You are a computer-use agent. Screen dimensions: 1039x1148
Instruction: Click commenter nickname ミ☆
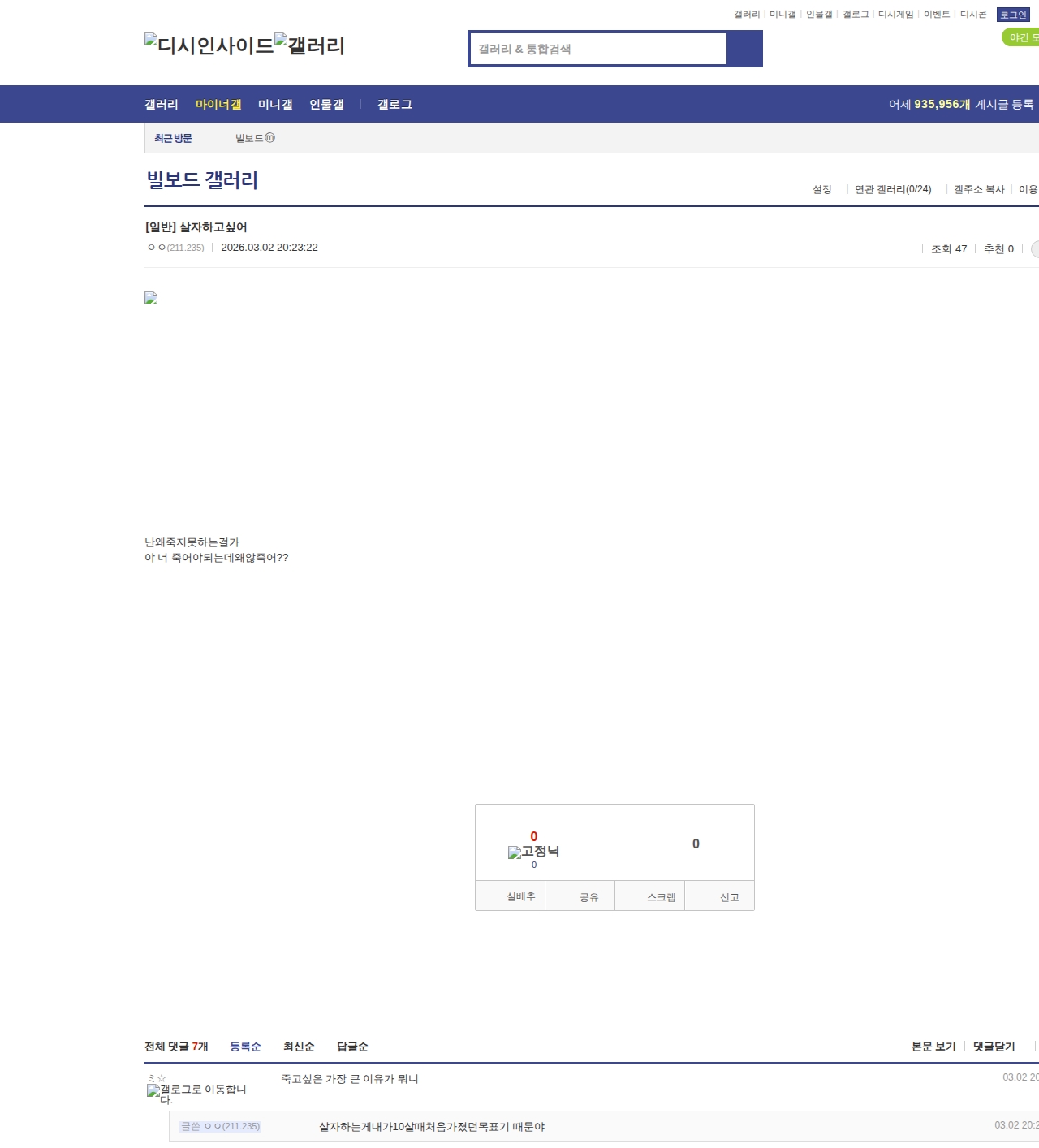click(x=157, y=1078)
